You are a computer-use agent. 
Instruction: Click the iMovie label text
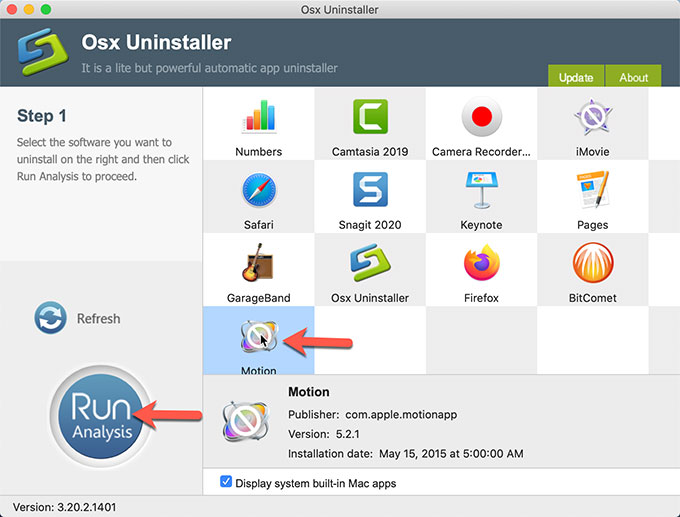point(593,152)
